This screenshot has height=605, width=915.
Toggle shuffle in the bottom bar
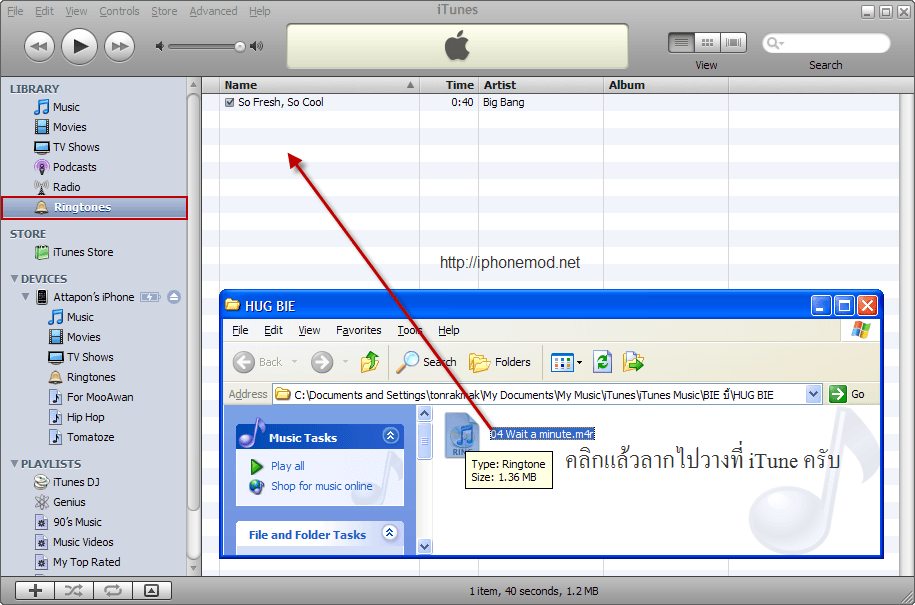click(74, 590)
